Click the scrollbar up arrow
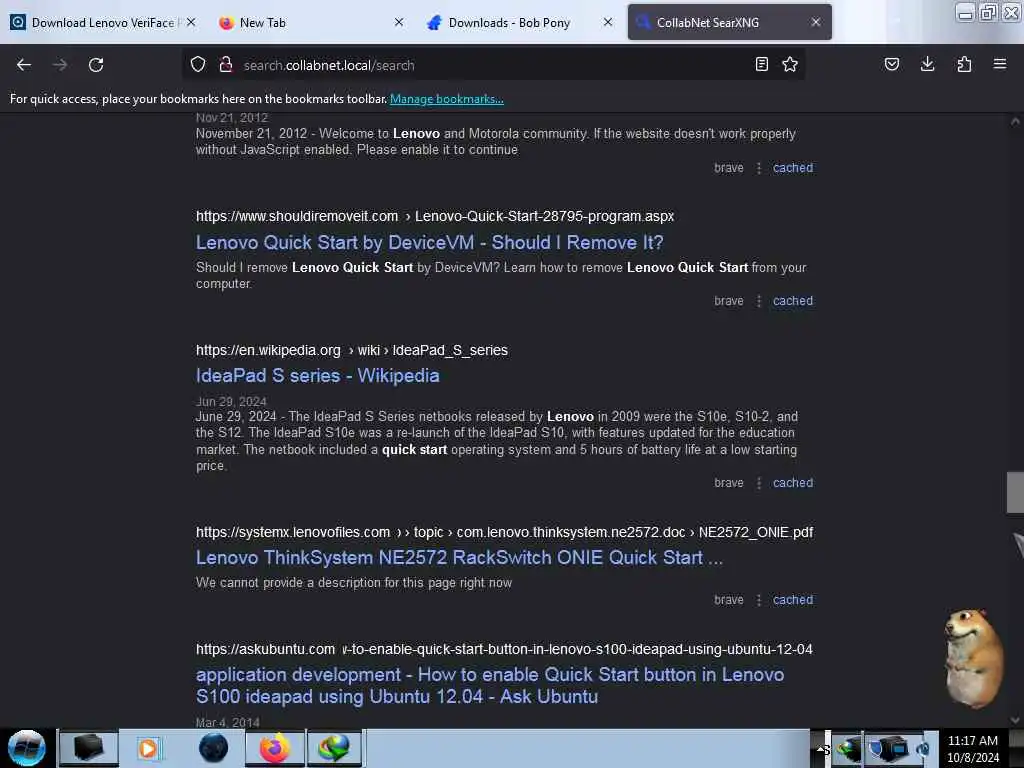This screenshot has height=768, width=1024. tap(1015, 121)
